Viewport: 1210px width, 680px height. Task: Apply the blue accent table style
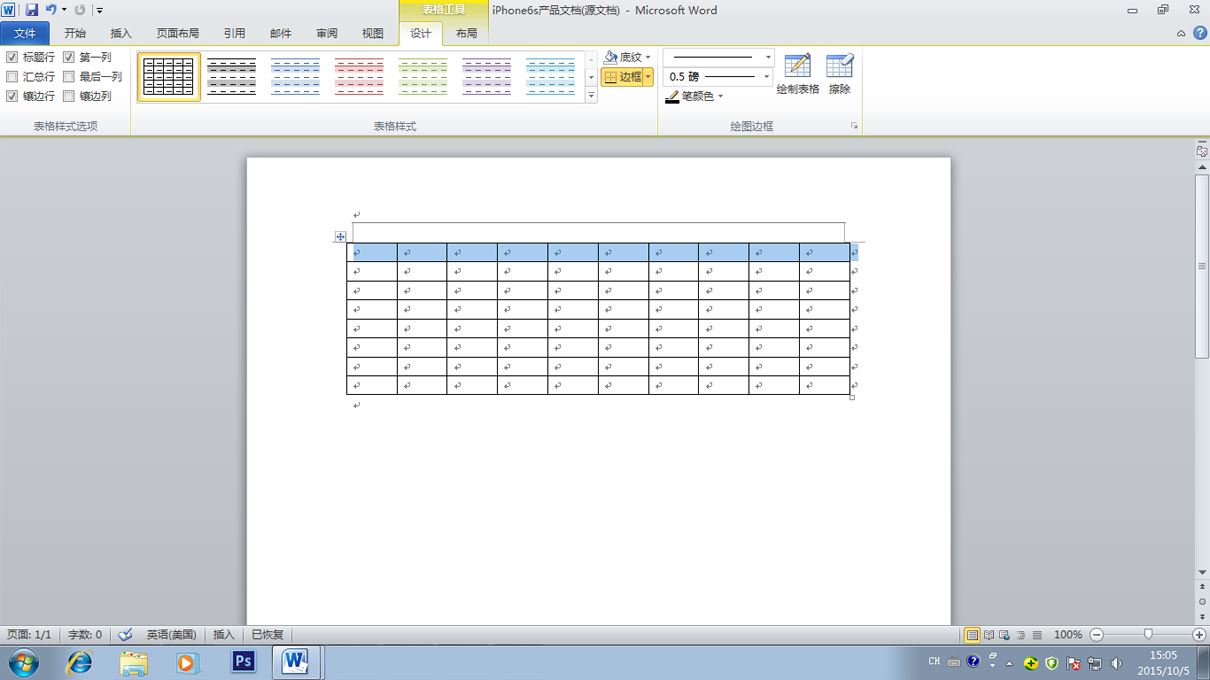(296, 77)
